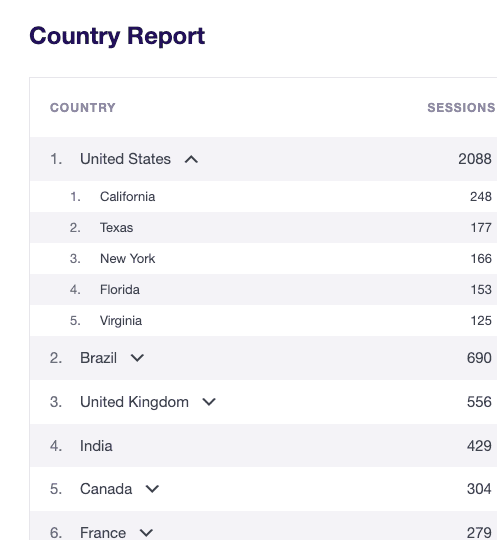
Task: Select the New York region row
Action: click(x=263, y=259)
